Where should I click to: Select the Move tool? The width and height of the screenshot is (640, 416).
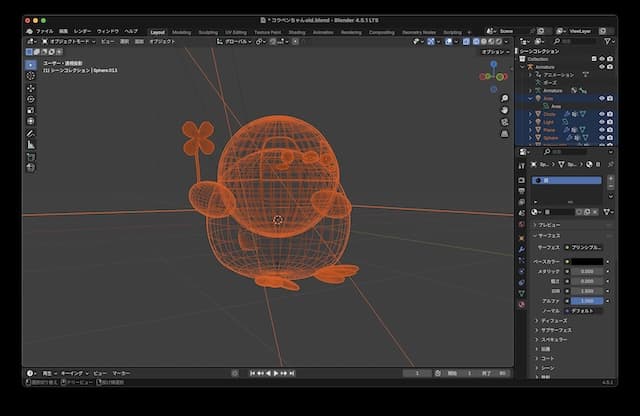click(x=31, y=88)
